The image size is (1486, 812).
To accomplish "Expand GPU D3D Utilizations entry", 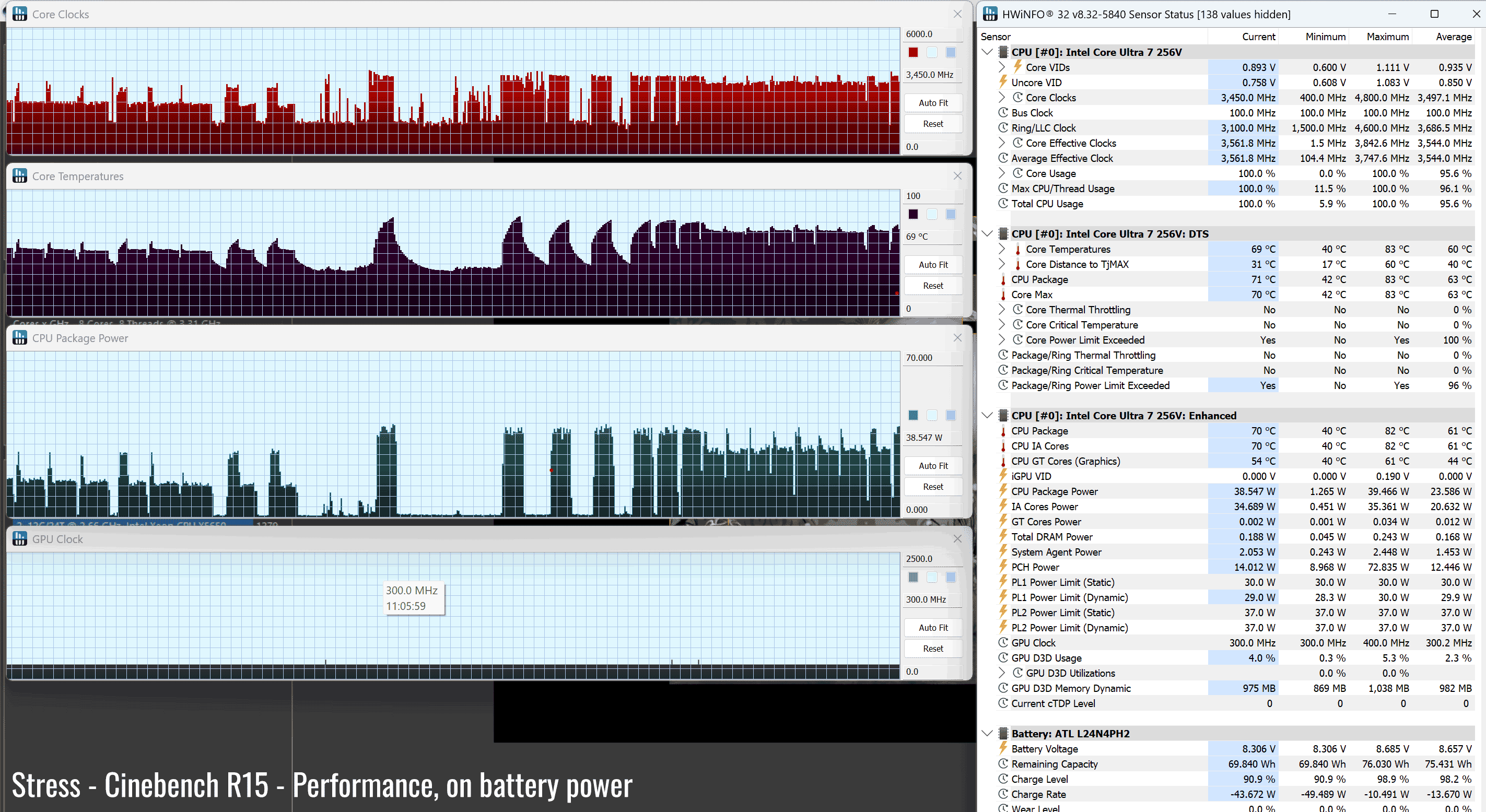I will pyautogui.click(x=1002, y=673).
